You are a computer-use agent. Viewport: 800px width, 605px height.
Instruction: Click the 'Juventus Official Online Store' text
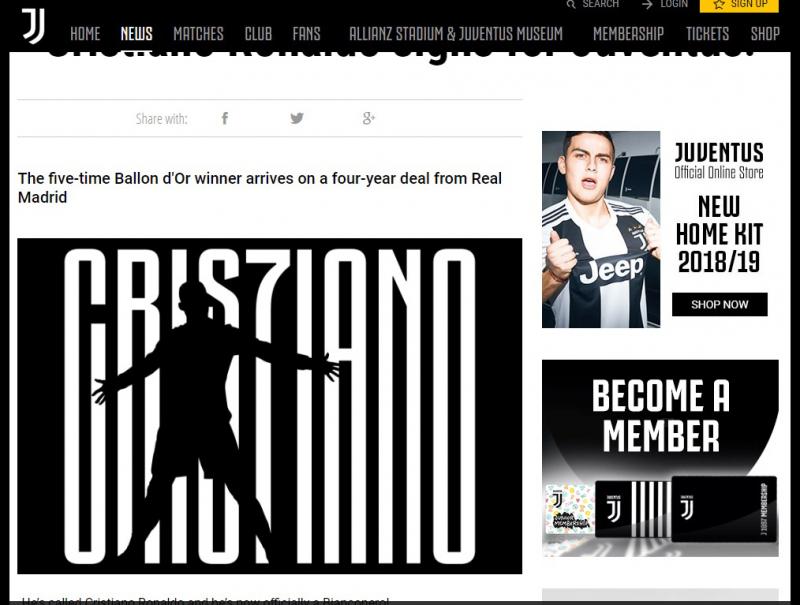click(x=719, y=161)
